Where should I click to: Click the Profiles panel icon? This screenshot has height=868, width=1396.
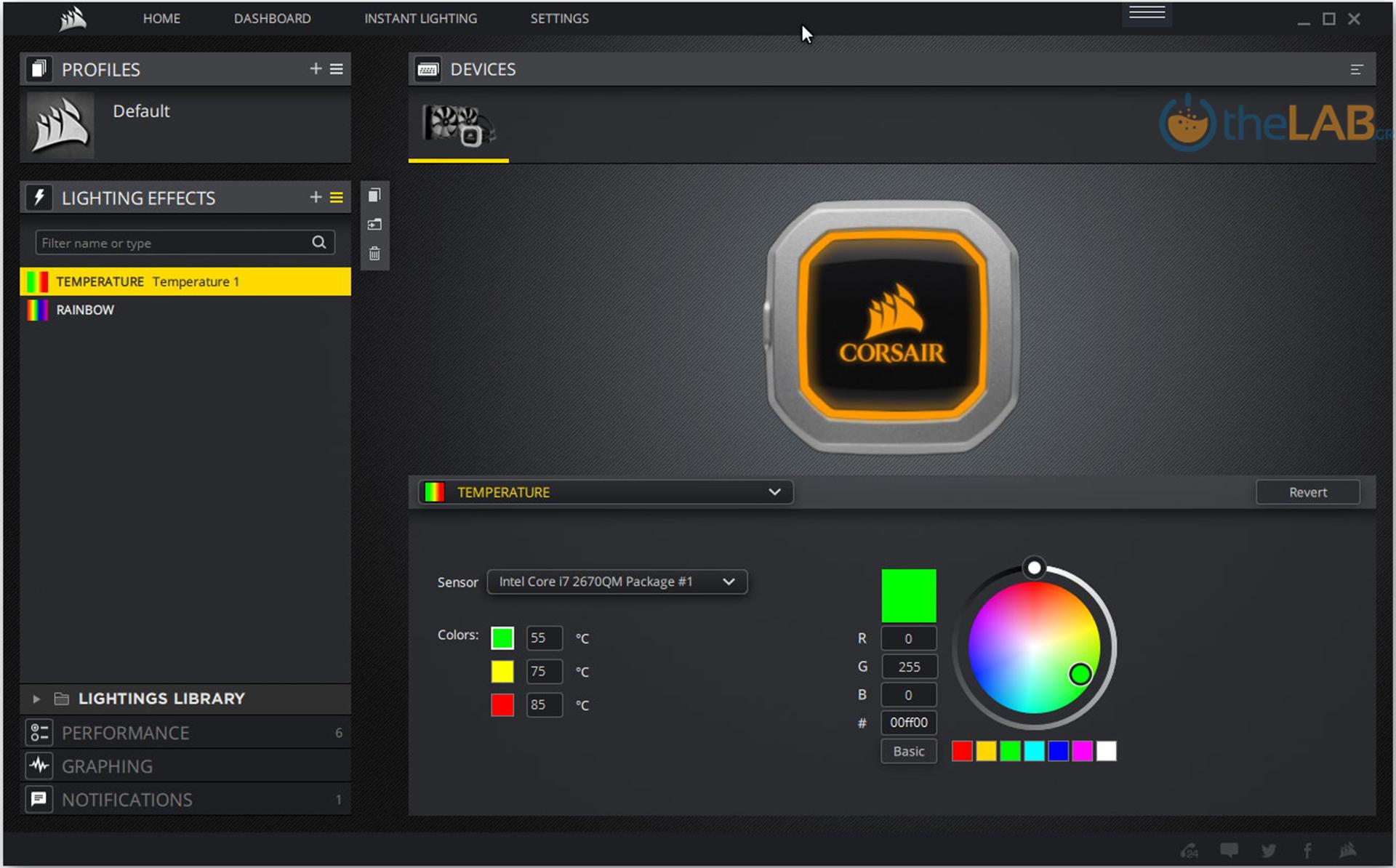pyautogui.click(x=39, y=69)
